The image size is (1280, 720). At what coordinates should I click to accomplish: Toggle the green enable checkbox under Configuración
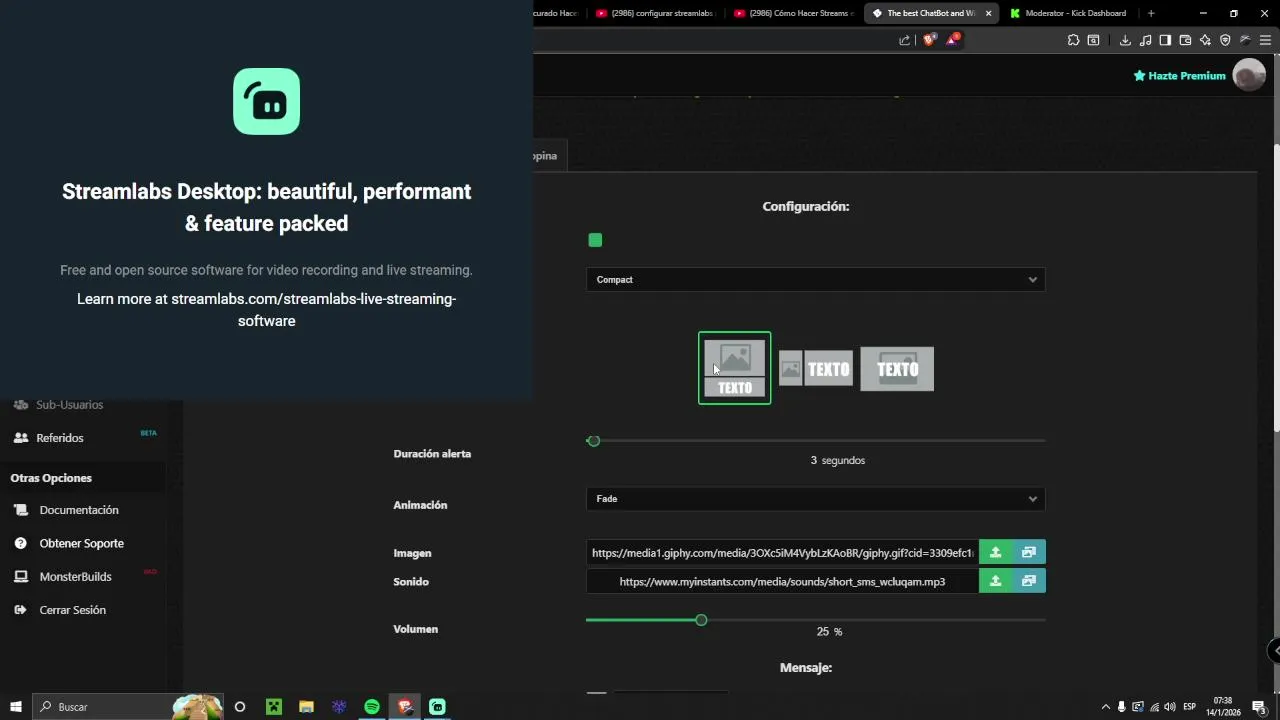[x=595, y=240]
